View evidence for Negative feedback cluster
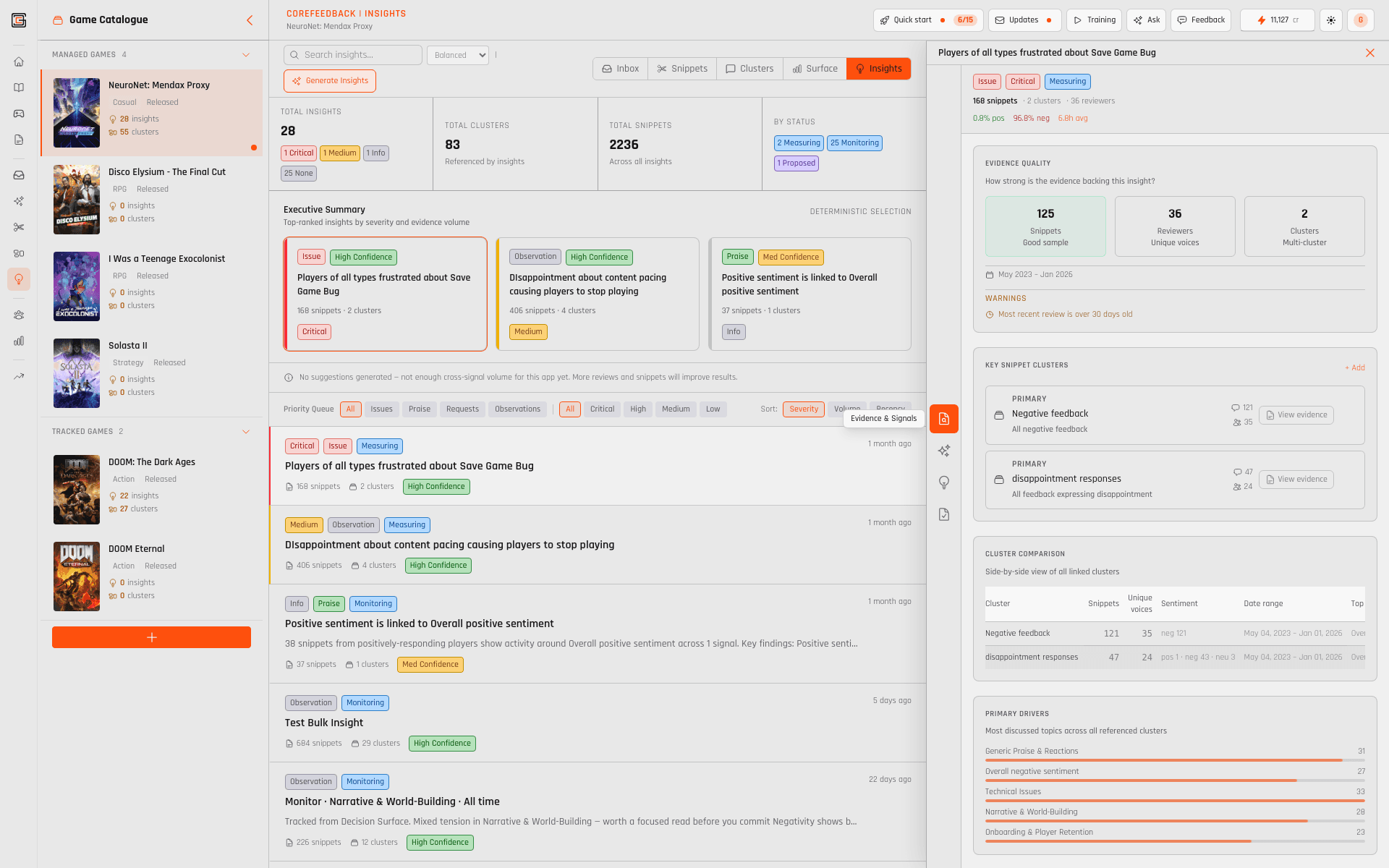 pyautogui.click(x=1296, y=415)
